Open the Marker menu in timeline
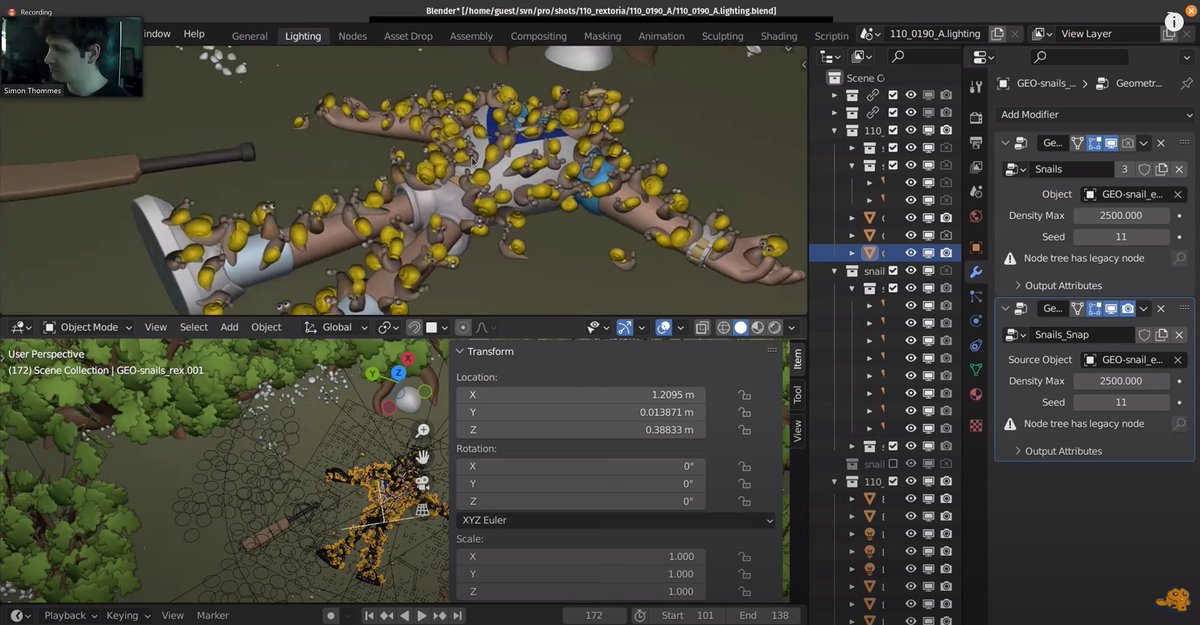 (213, 616)
